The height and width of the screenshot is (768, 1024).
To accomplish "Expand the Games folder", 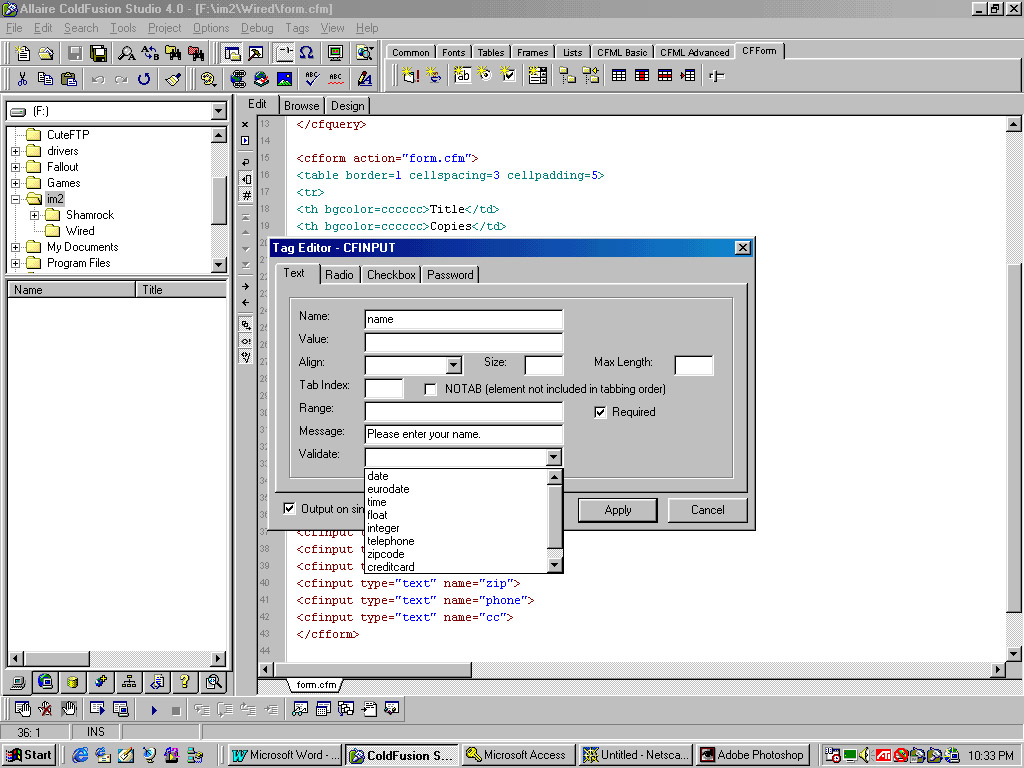I will pyautogui.click(x=16, y=183).
